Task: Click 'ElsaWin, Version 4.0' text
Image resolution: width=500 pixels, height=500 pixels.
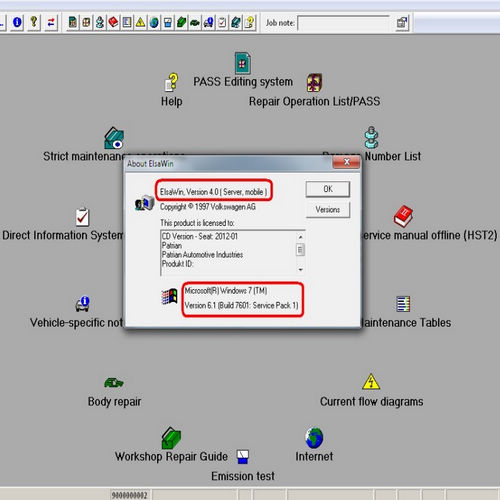Action: (189, 192)
